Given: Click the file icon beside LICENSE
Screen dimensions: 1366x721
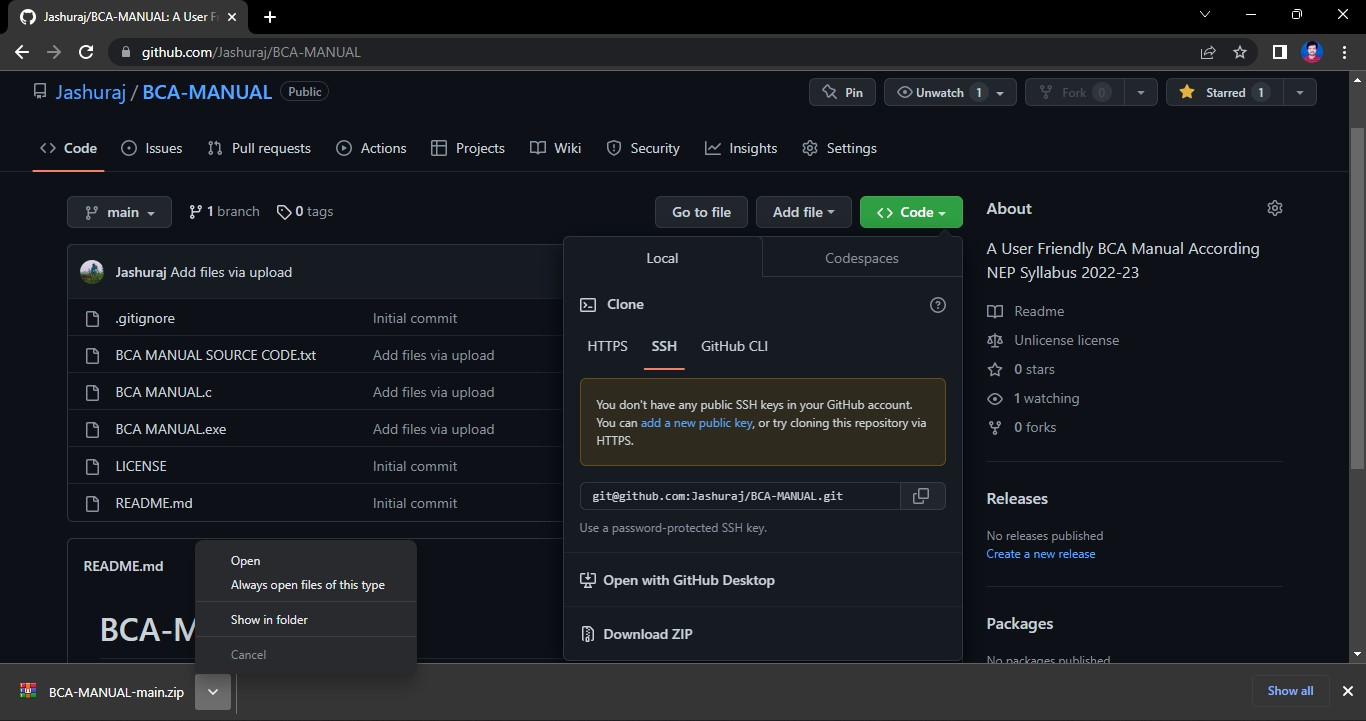Looking at the screenshot, I should tap(93, 466).
